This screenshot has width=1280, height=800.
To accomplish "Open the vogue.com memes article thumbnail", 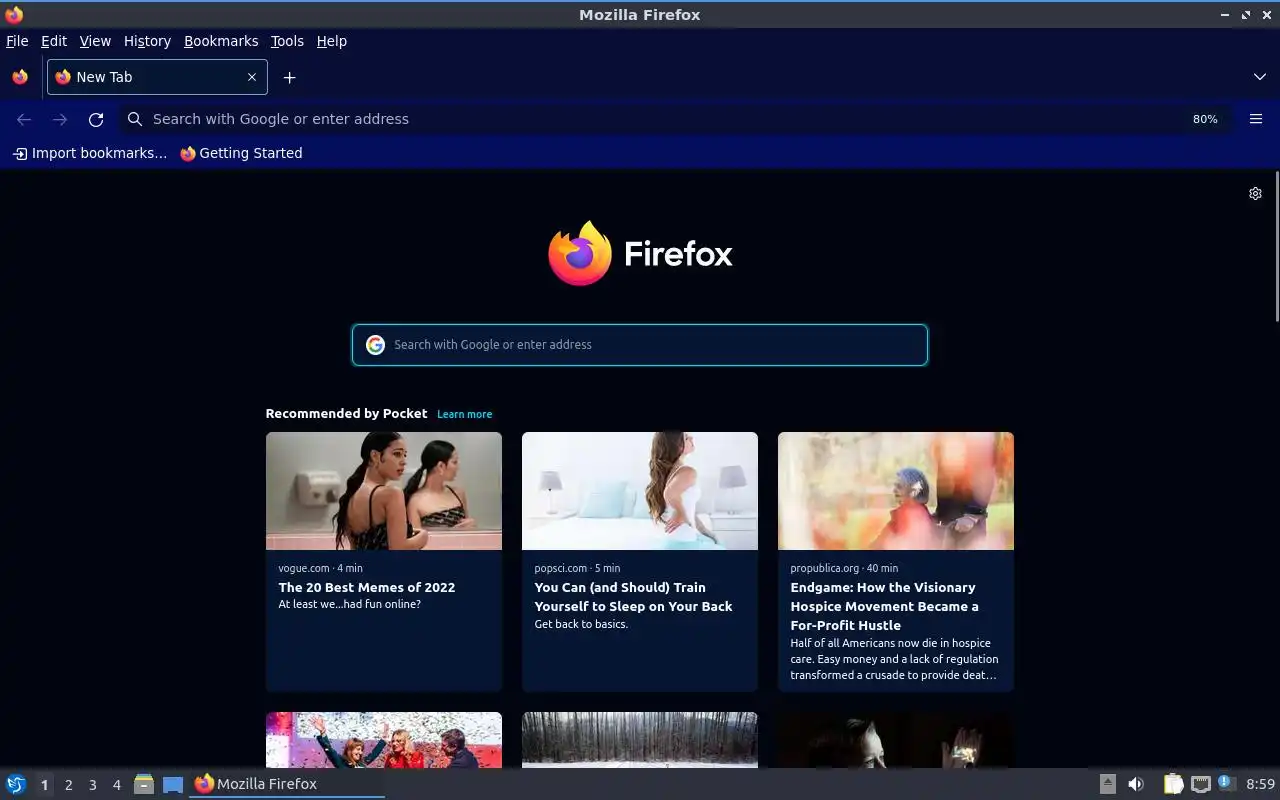I will click(384, 491).
